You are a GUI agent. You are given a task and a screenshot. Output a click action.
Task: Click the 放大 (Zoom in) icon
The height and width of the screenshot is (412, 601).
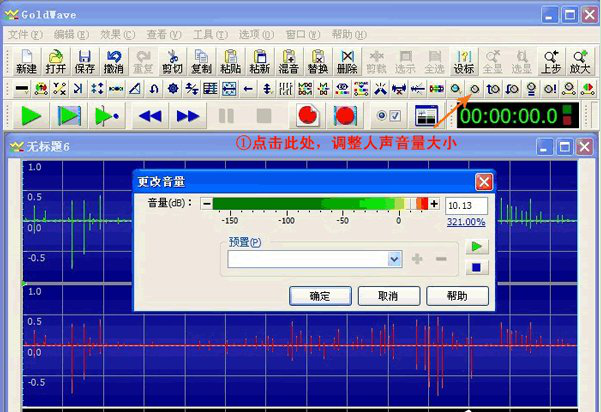[580, 61]
